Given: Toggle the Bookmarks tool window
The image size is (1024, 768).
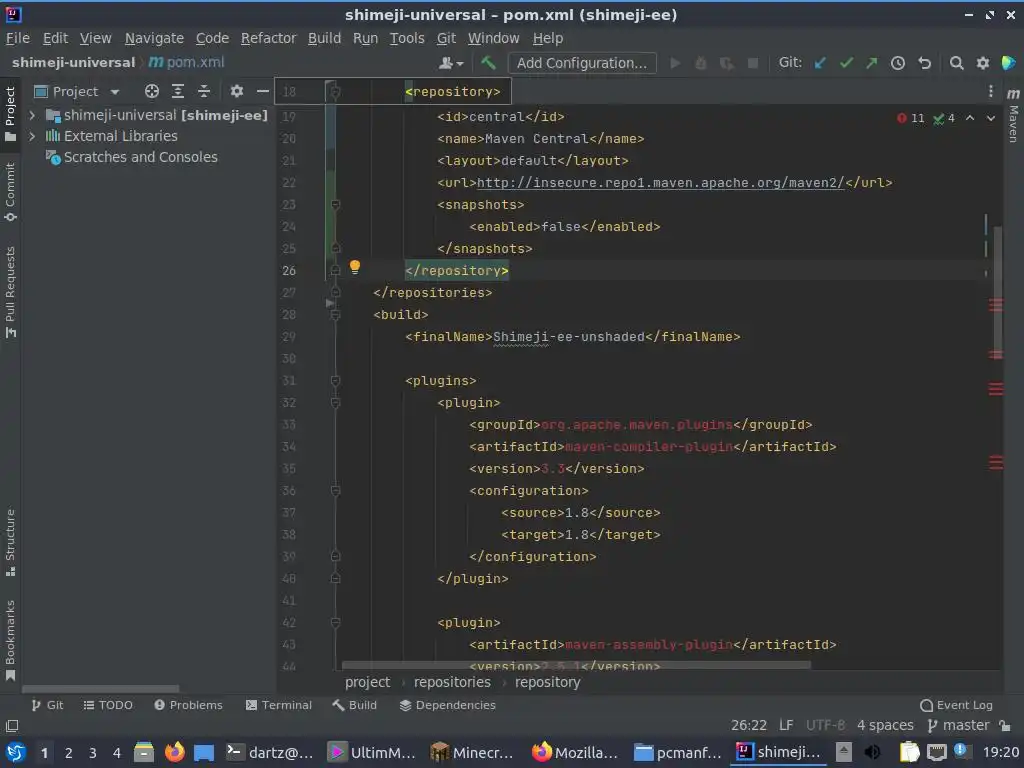Looking at the screenshot, I should coord(10,640).
